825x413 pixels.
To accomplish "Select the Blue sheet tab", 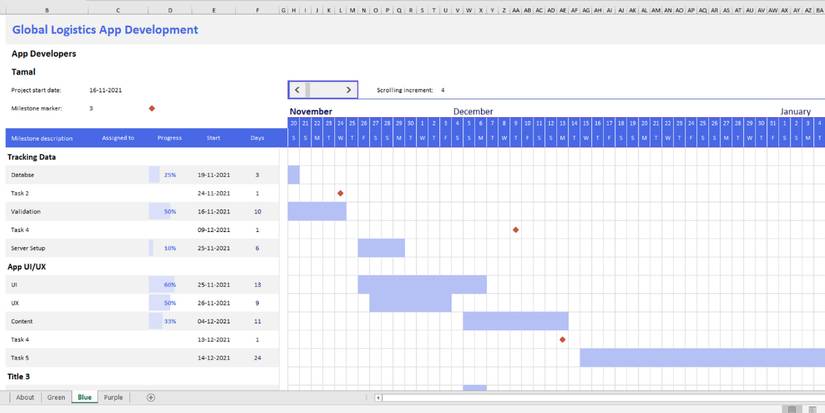I will click(x=85, y=397).
